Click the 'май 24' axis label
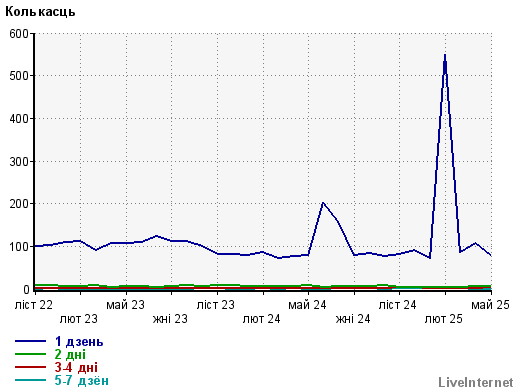 click(307, 305)
